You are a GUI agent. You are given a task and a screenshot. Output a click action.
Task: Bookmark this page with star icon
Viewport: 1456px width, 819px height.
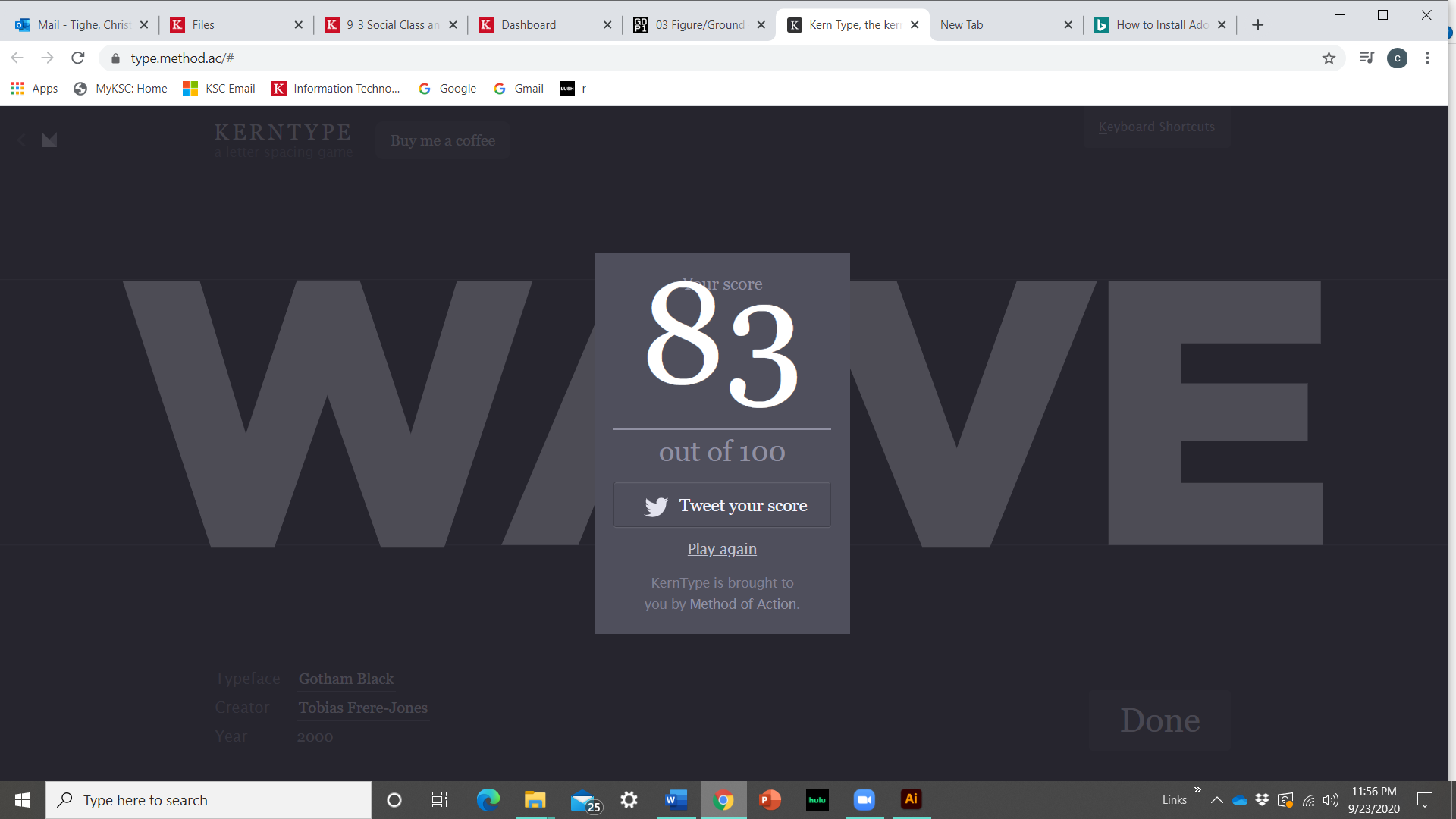[1329, 58]
